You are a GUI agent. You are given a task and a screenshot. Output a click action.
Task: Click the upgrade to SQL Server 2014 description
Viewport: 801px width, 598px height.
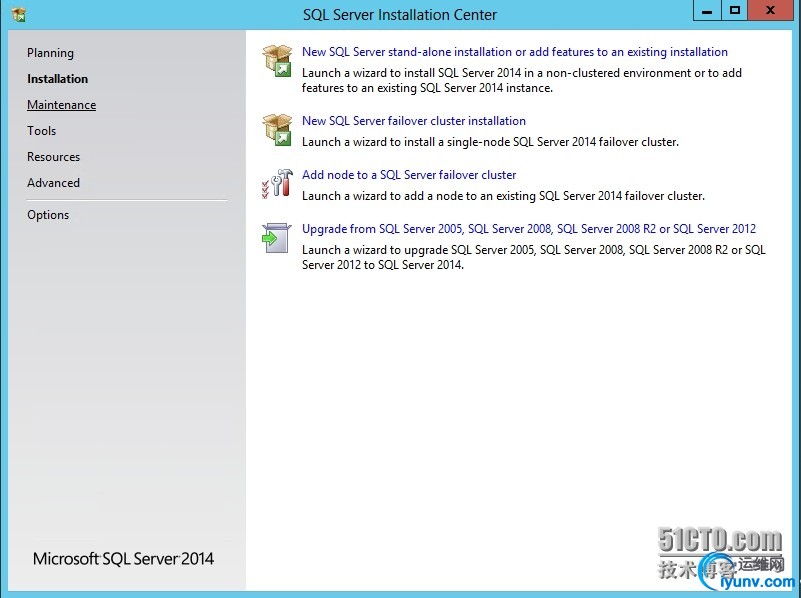pyautogui.click(x=533, y=257)
